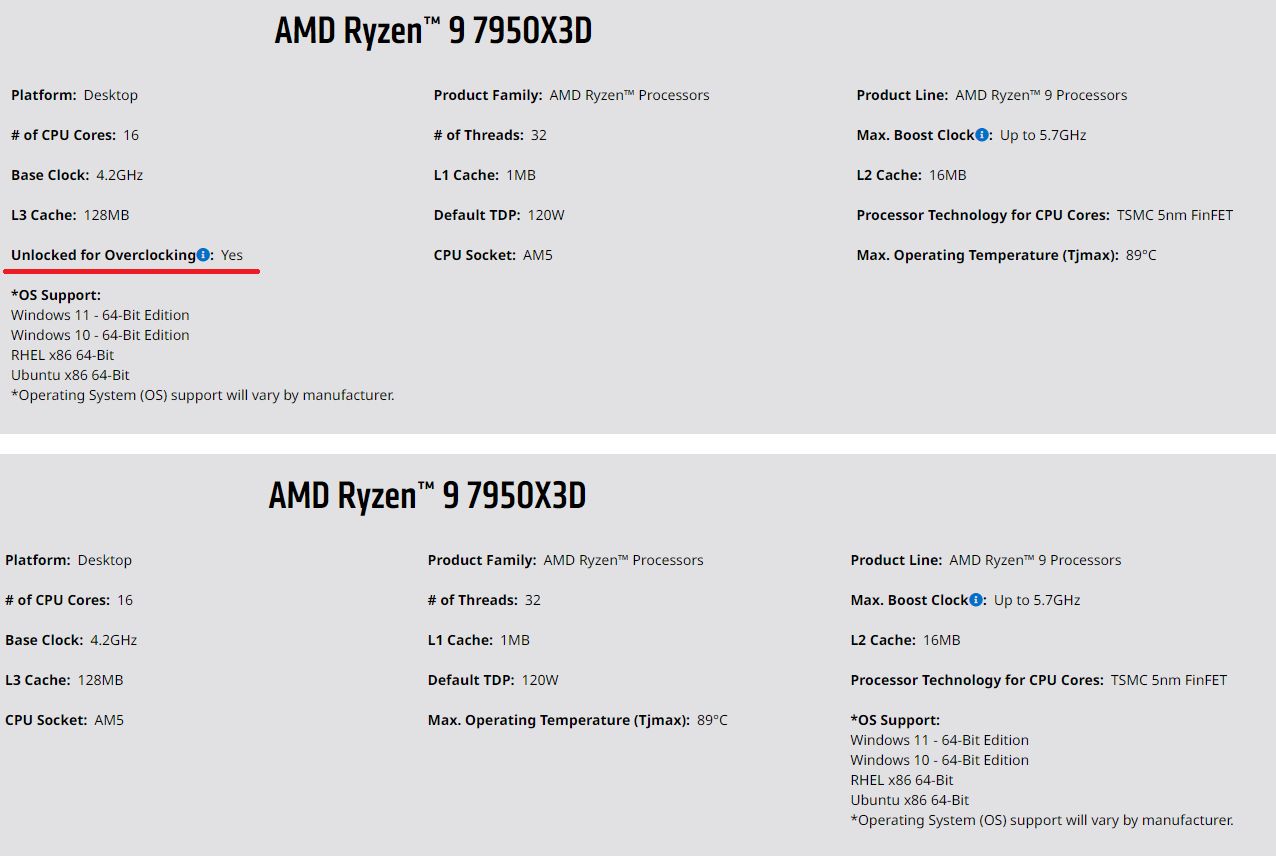Viewport: 1276px width, 856px height.
Task: Select 'L3 Cache: 128MB' in upper spec sheet
Action: click(x=70, y=215)
